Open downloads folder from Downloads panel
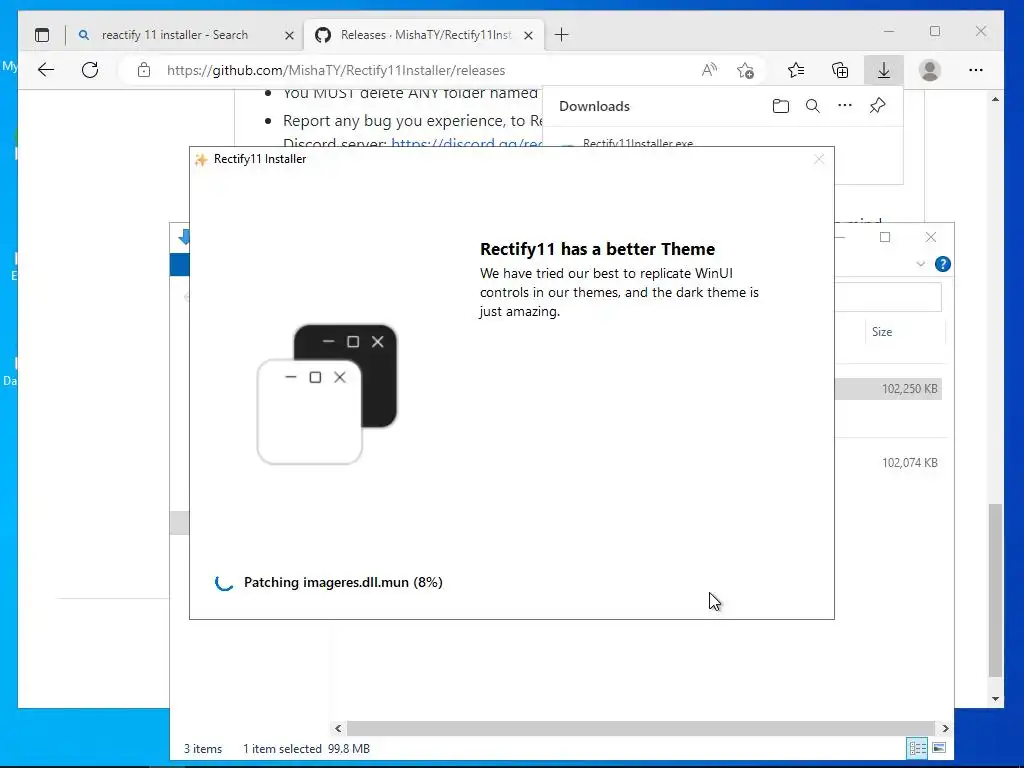This screenshot has height=768, width=1024. [x=780, y=106]
